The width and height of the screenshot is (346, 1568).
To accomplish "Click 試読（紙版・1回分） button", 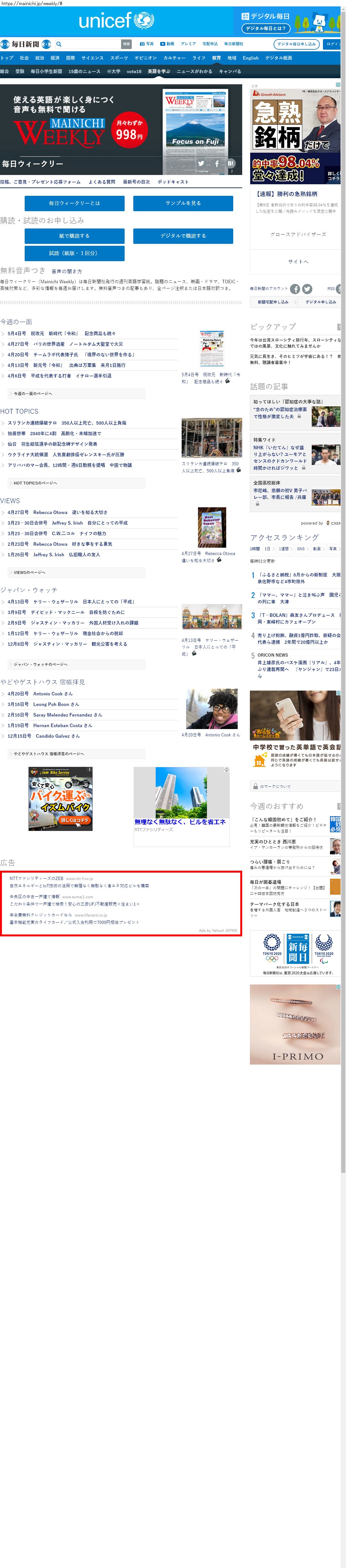I will coord(75,253).
